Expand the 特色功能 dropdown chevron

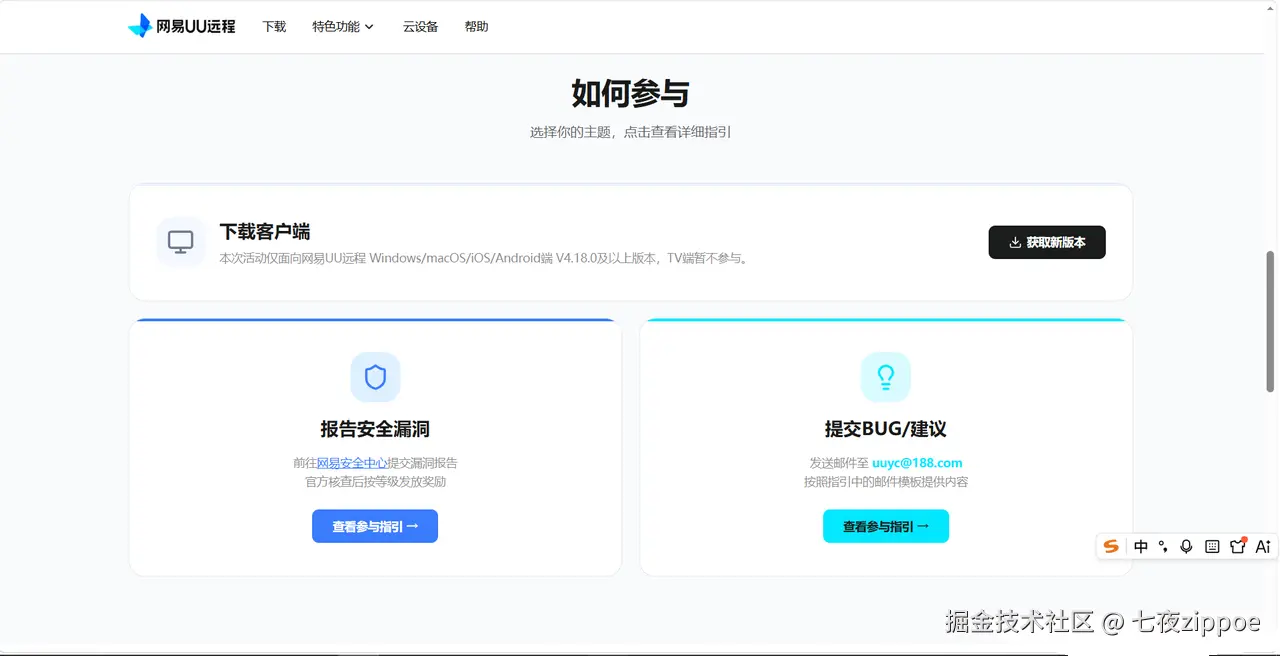click(x=369, y=27)
